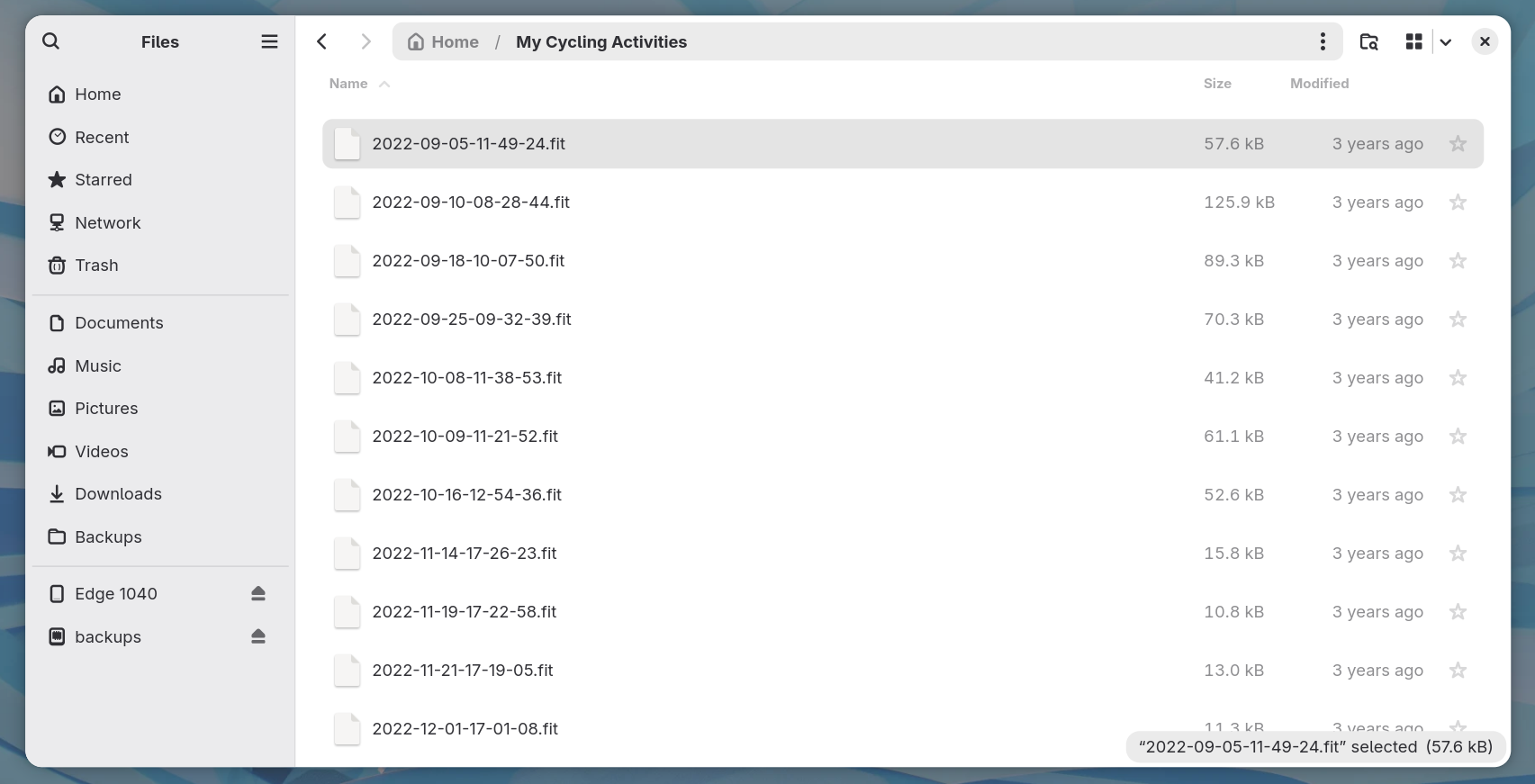
Task: Open the Downloads folder in sidebar
Action: (x=160, y=494)
